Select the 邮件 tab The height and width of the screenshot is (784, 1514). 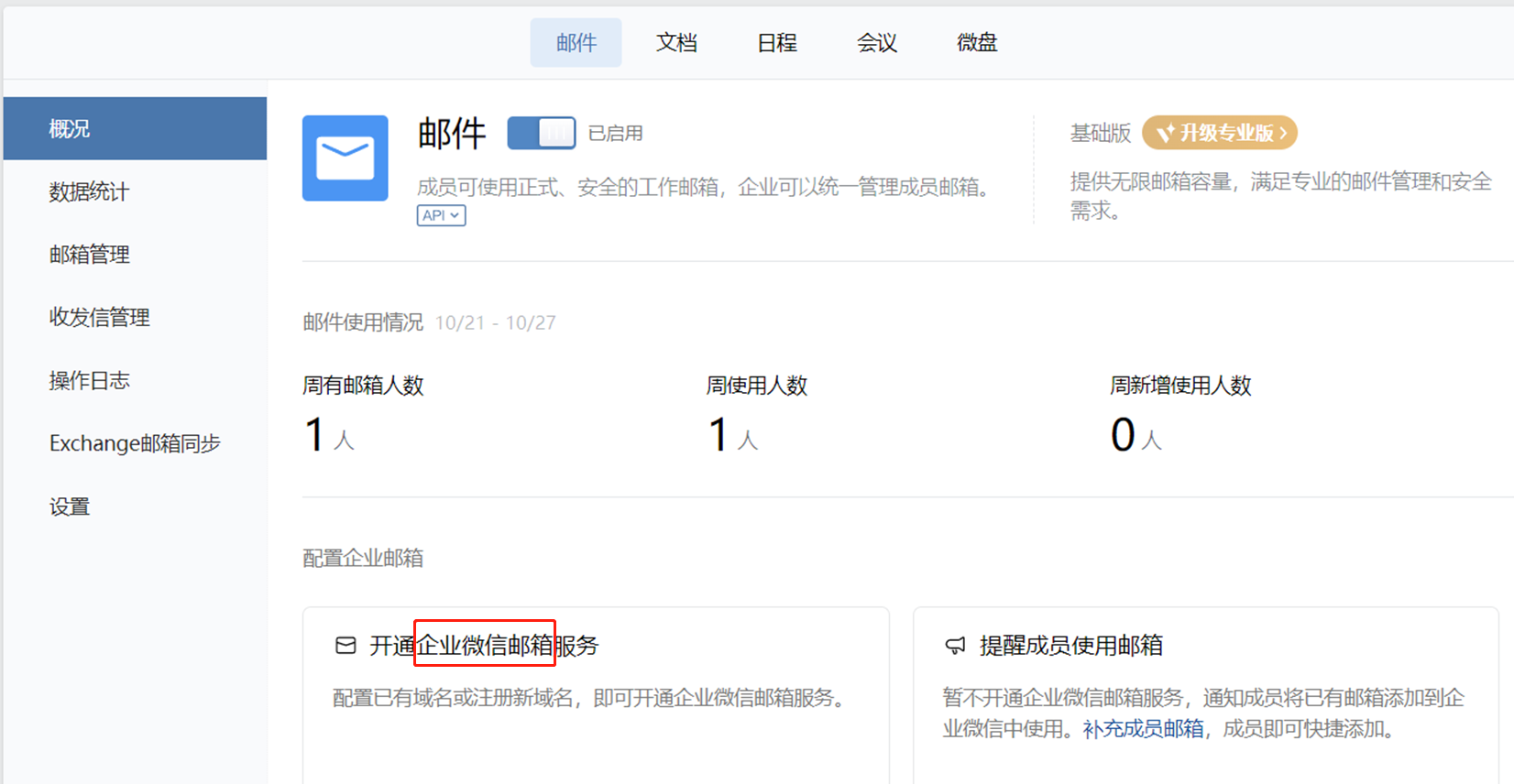[576, 43]
